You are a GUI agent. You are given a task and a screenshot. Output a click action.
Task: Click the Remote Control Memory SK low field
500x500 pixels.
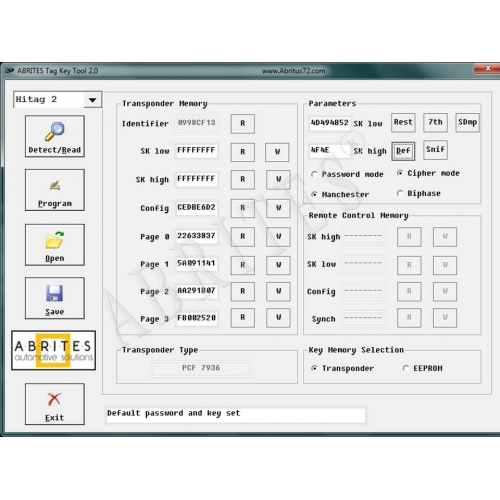(x=363, y=264)
